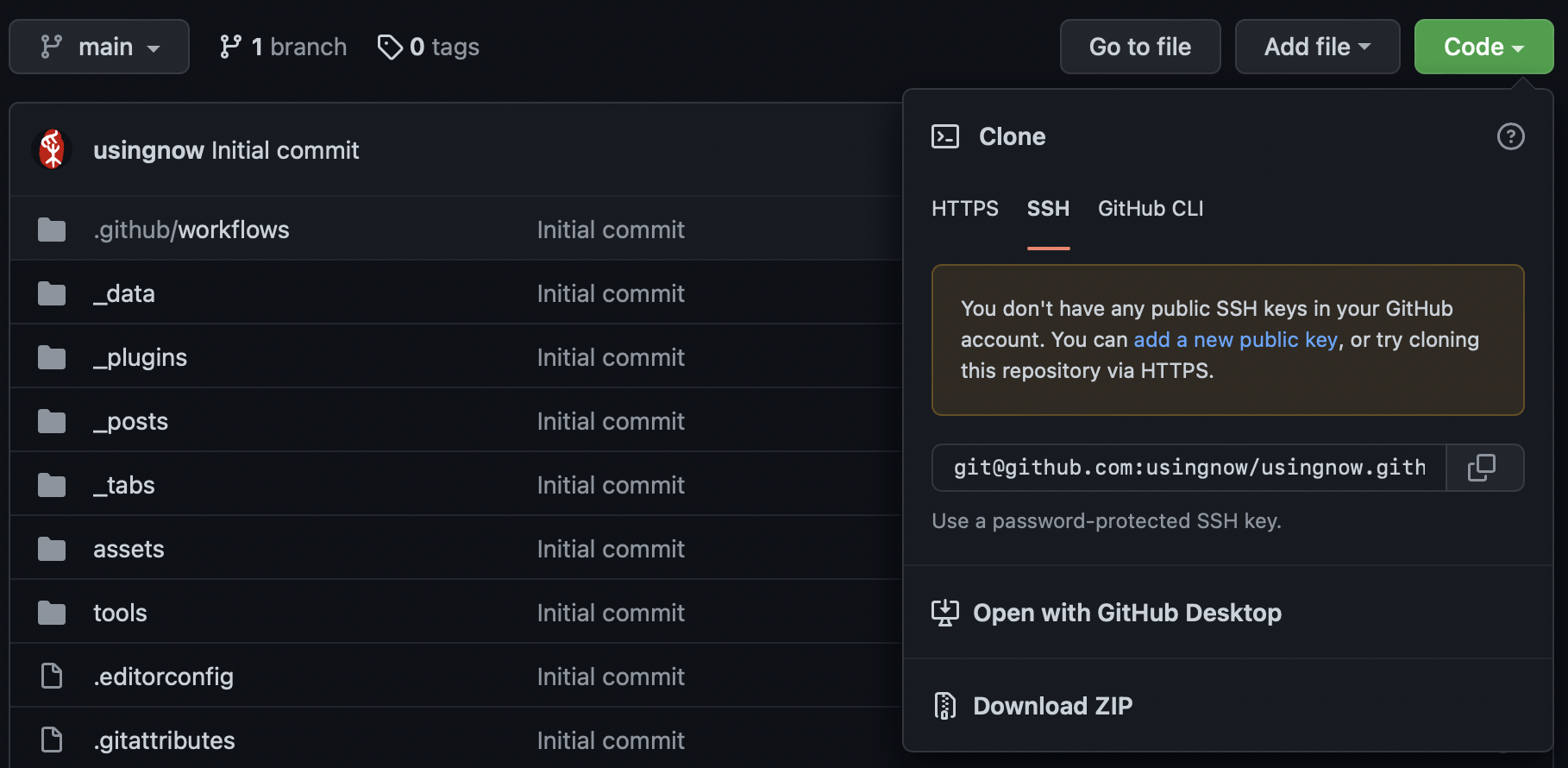
Task: Open Initial commit message for tools row
Action: (x=611, y=613)
